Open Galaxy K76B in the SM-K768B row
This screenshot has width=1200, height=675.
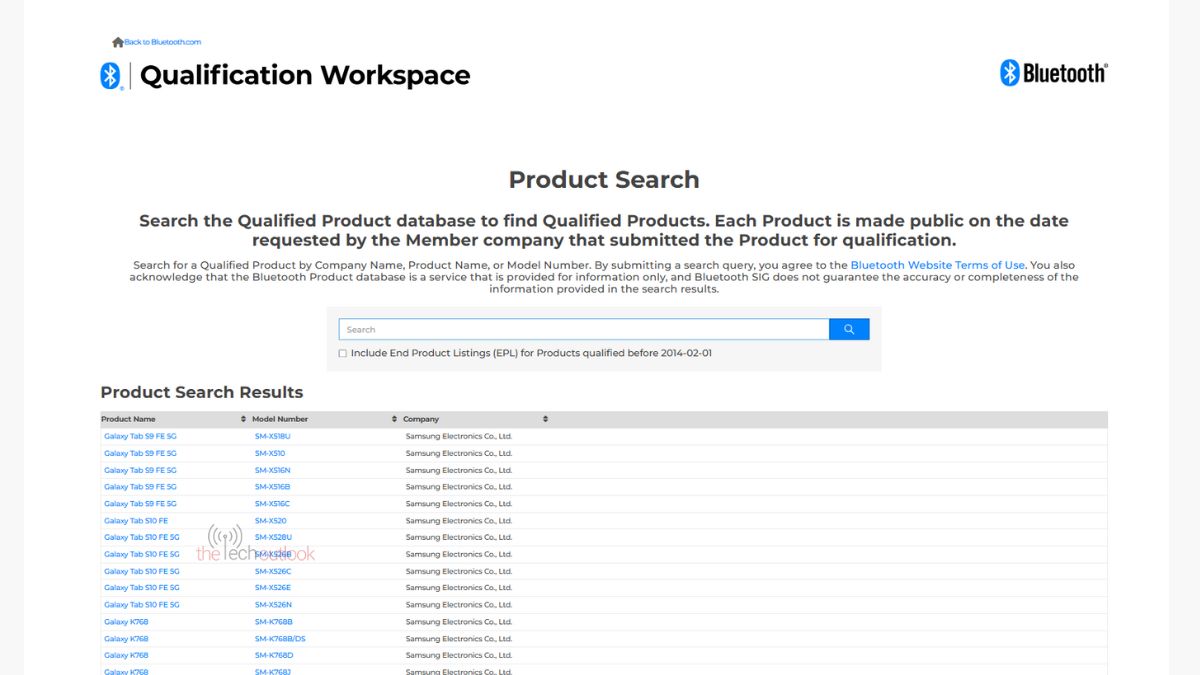click(126, 622)
